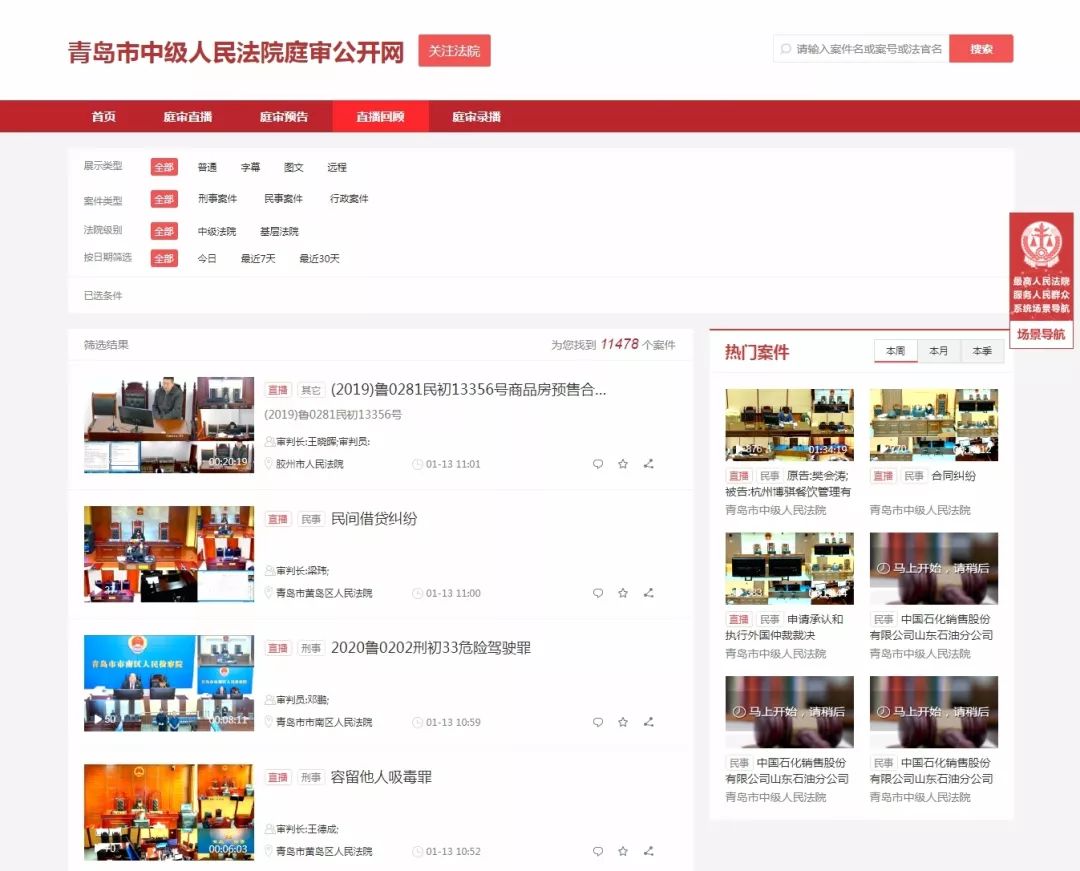This screenshot has width=1080, height=871.
Task: Select 字幕 in the 展示类型 filter
Action: (250, 168)
